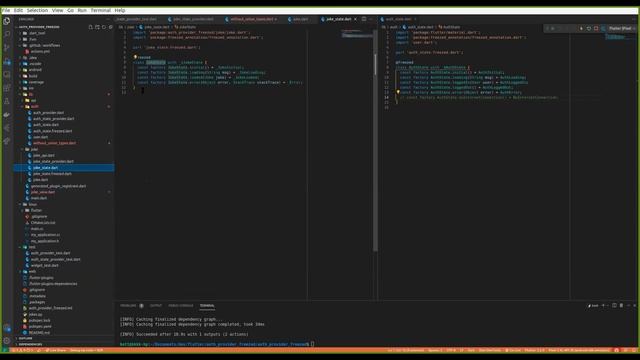The image size is (640, 360).
Task: Open the Help menu
Action: (120, 10)
